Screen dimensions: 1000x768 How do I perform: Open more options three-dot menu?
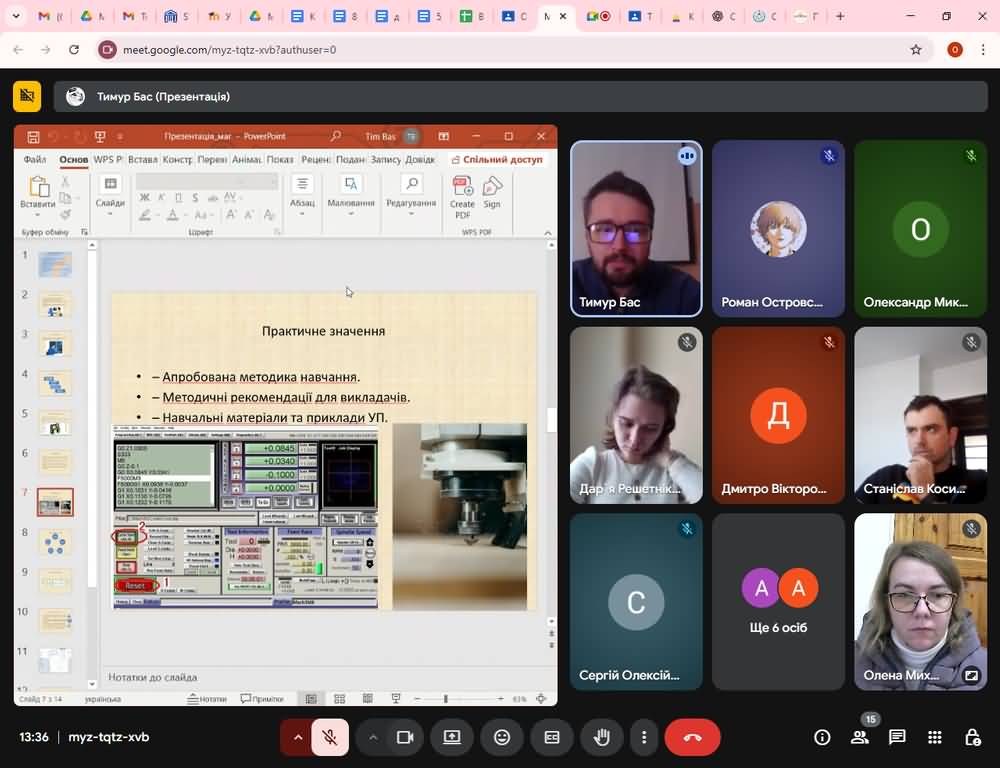(x=644, y=737)
